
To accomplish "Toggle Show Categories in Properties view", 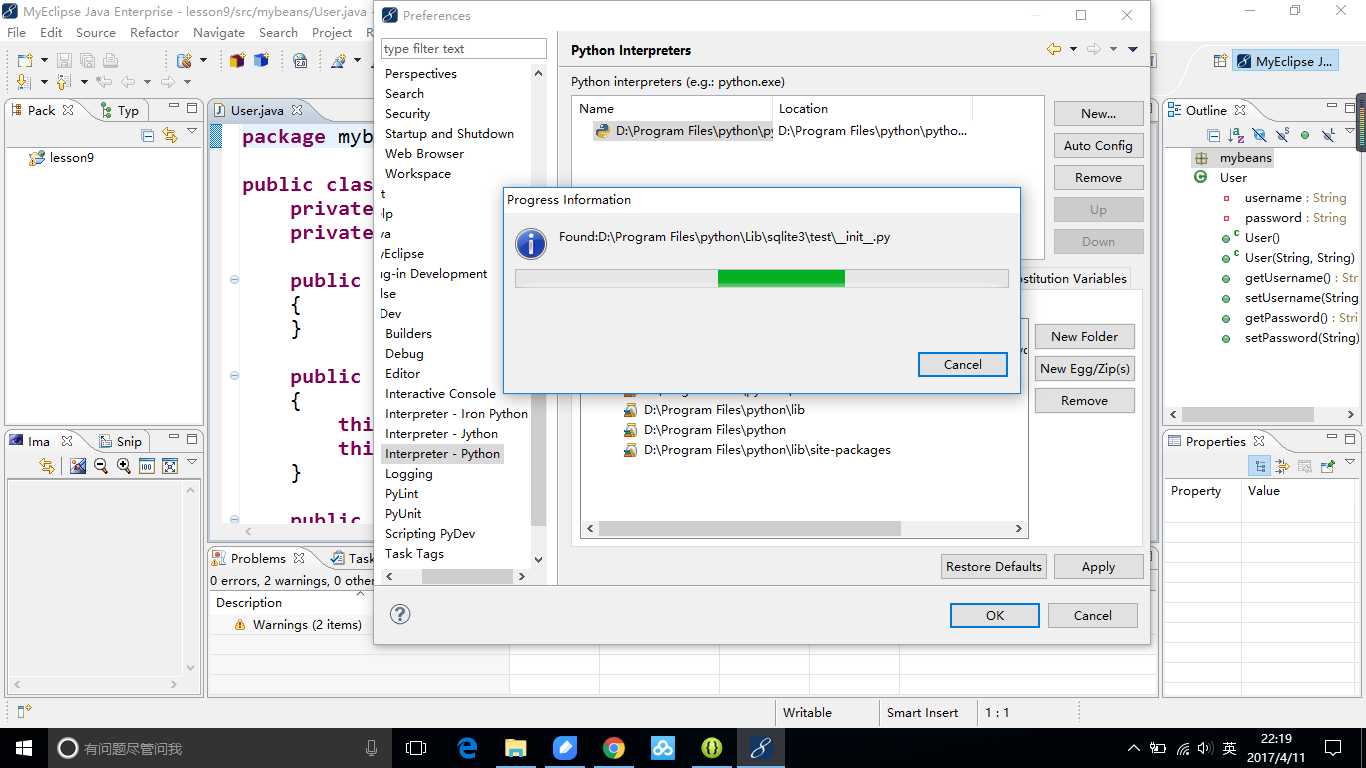I will coord(1260,466).
